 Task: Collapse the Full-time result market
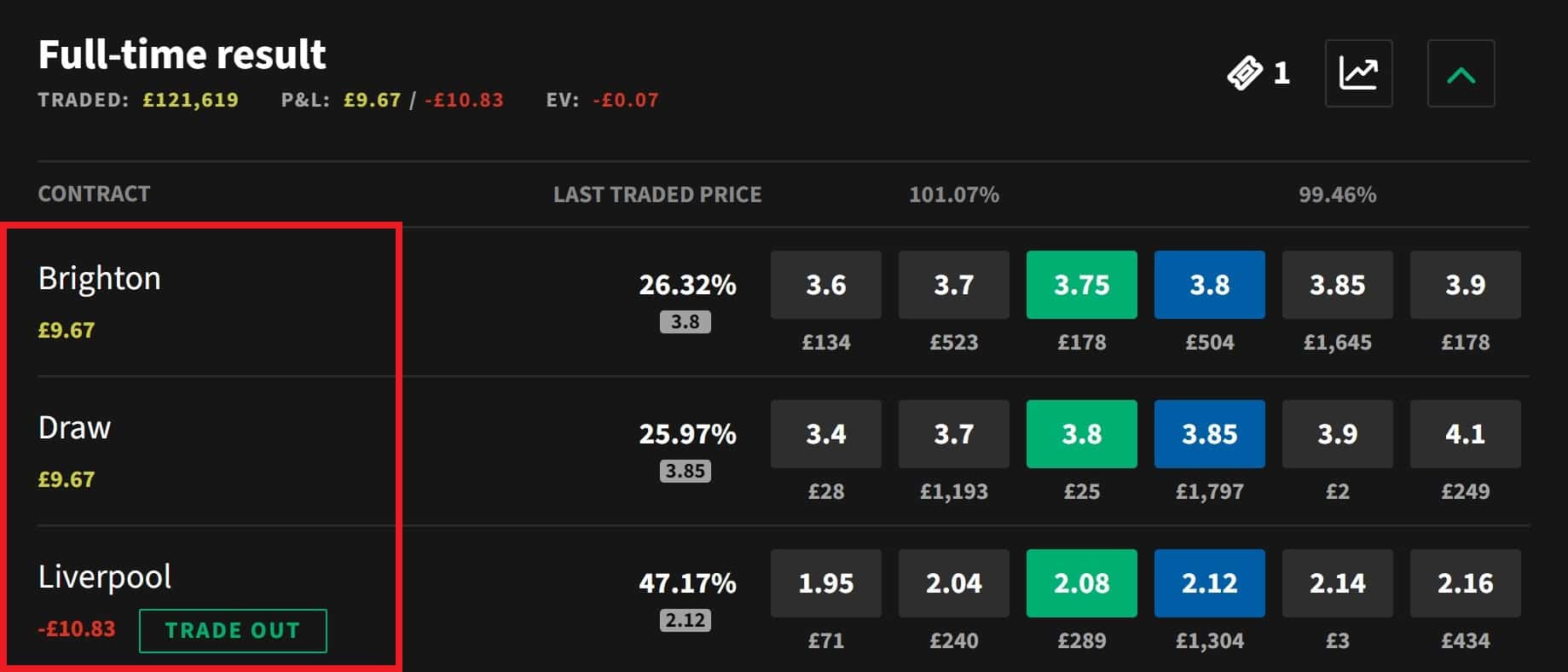pyautogui.click(x=1461, y=73)
